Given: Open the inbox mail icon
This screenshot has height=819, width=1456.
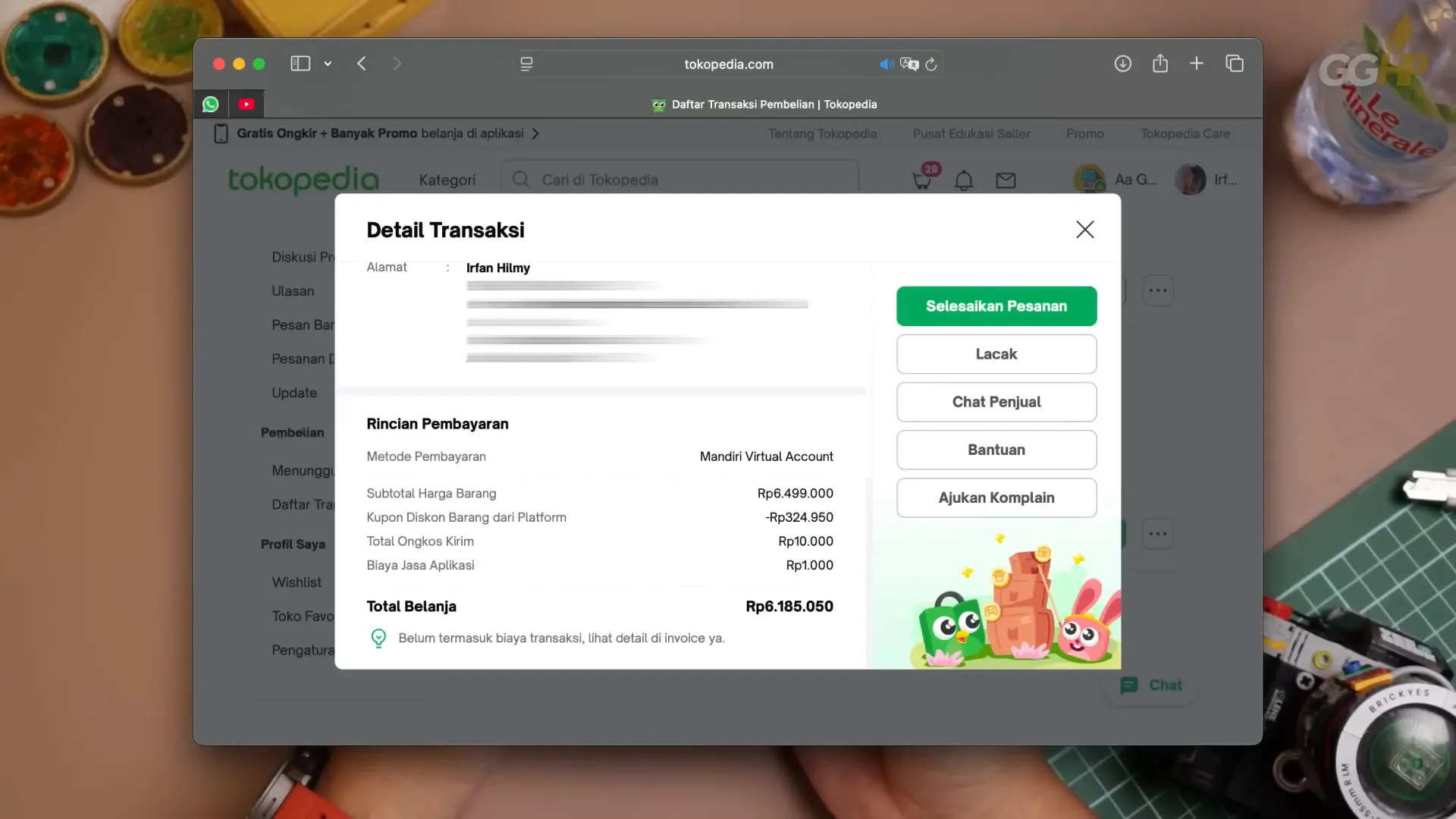Looking at the screenshot, I should [x=1006, y=180].
